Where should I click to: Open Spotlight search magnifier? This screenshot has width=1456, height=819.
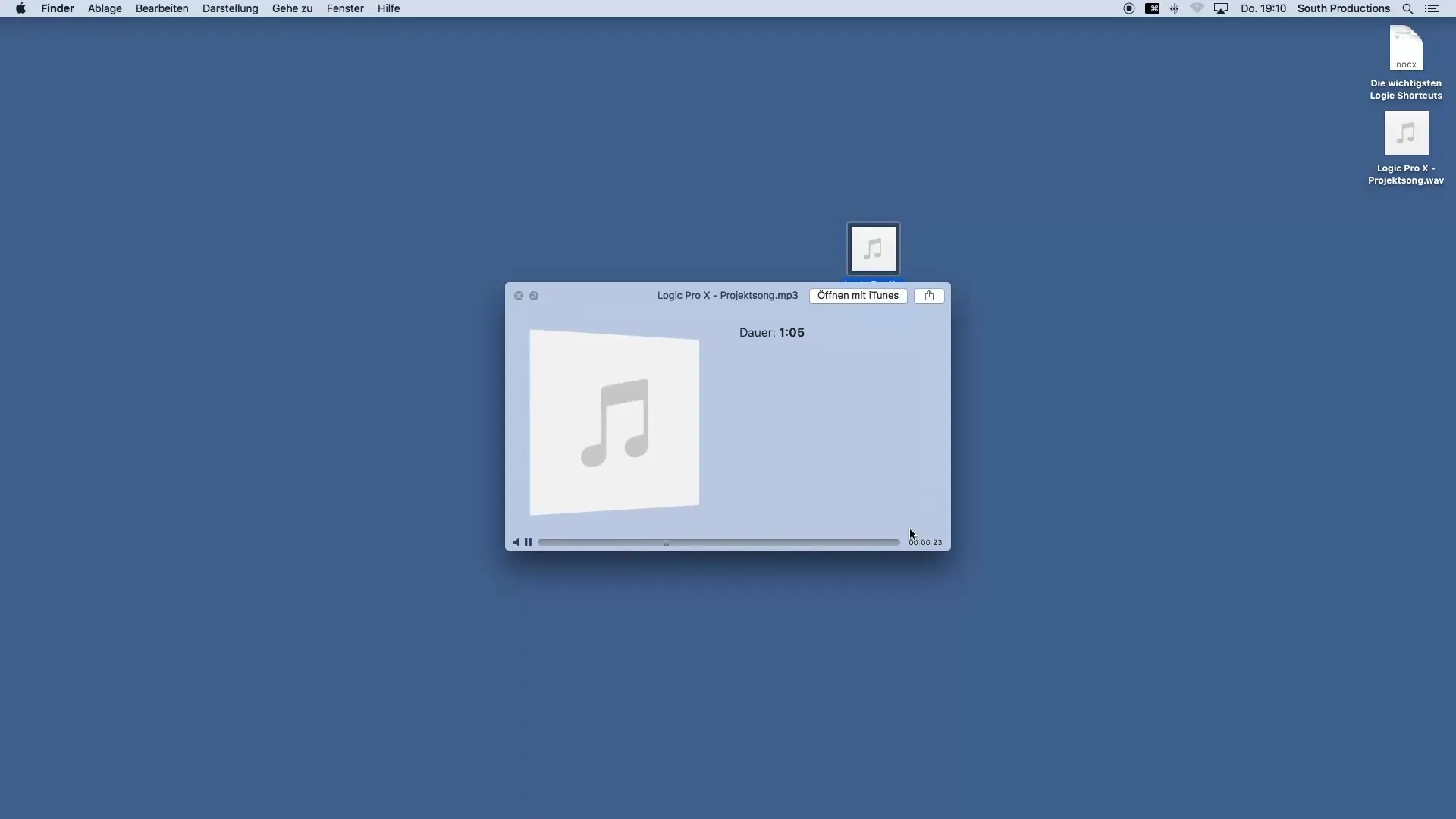[1407, 8]
